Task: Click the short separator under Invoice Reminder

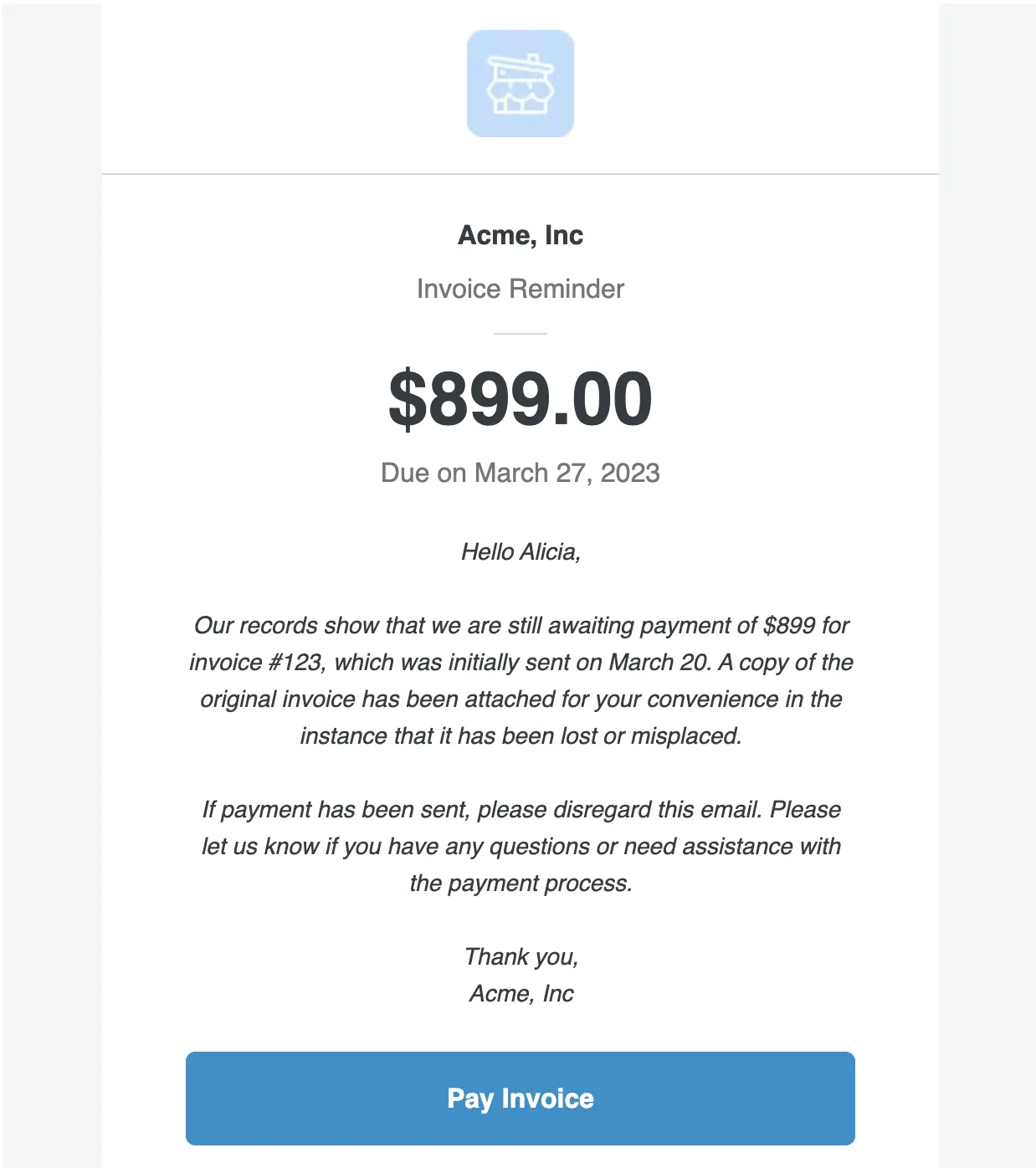Action: coord(520,333)
